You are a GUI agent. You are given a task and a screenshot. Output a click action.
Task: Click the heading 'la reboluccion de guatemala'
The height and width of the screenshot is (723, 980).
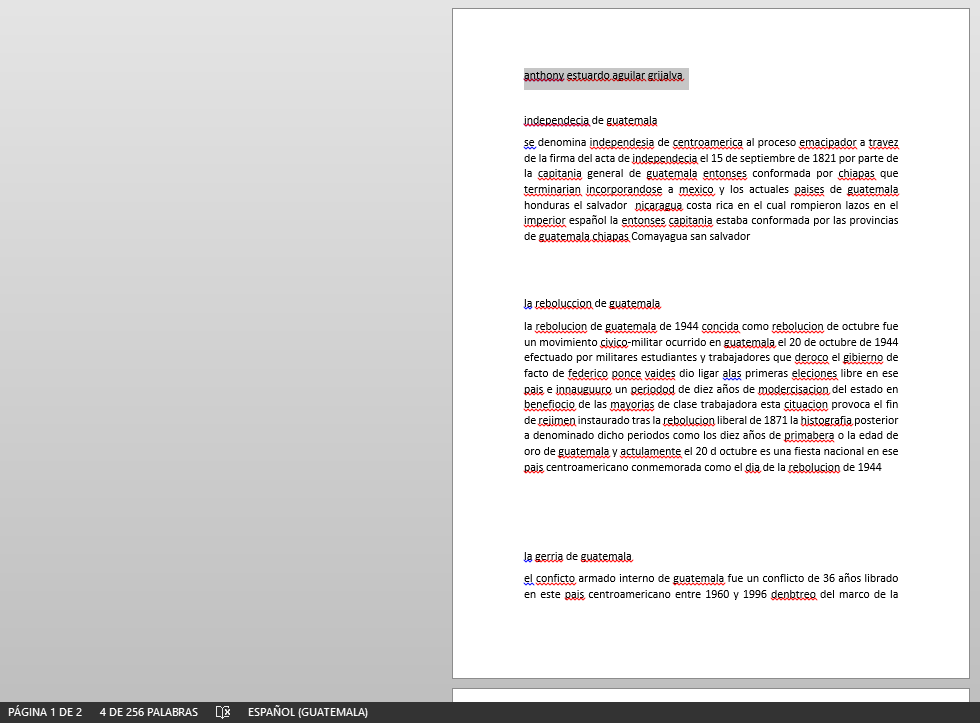point(592,303)
